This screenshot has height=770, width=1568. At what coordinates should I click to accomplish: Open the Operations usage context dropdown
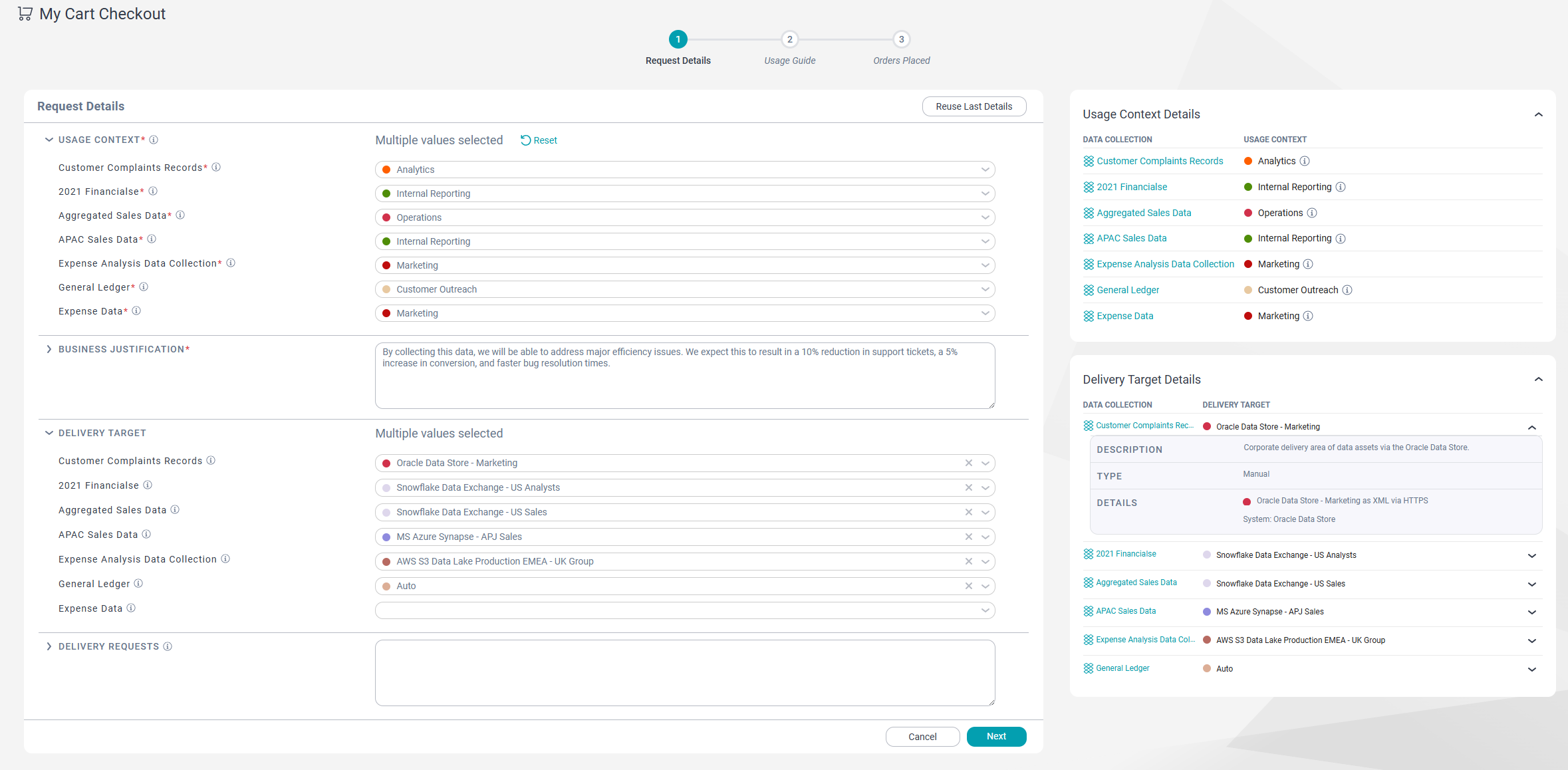coord(685,217)
